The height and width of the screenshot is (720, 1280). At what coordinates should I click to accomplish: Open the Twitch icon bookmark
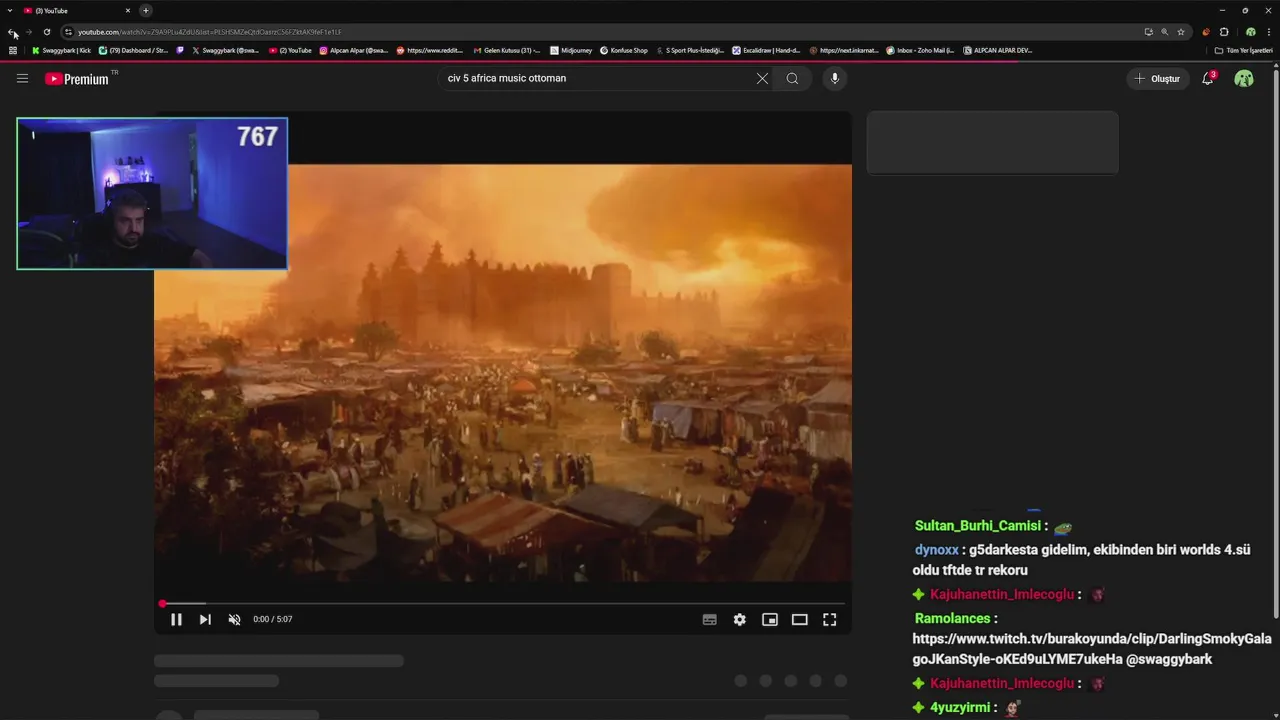tap(181, 50)
